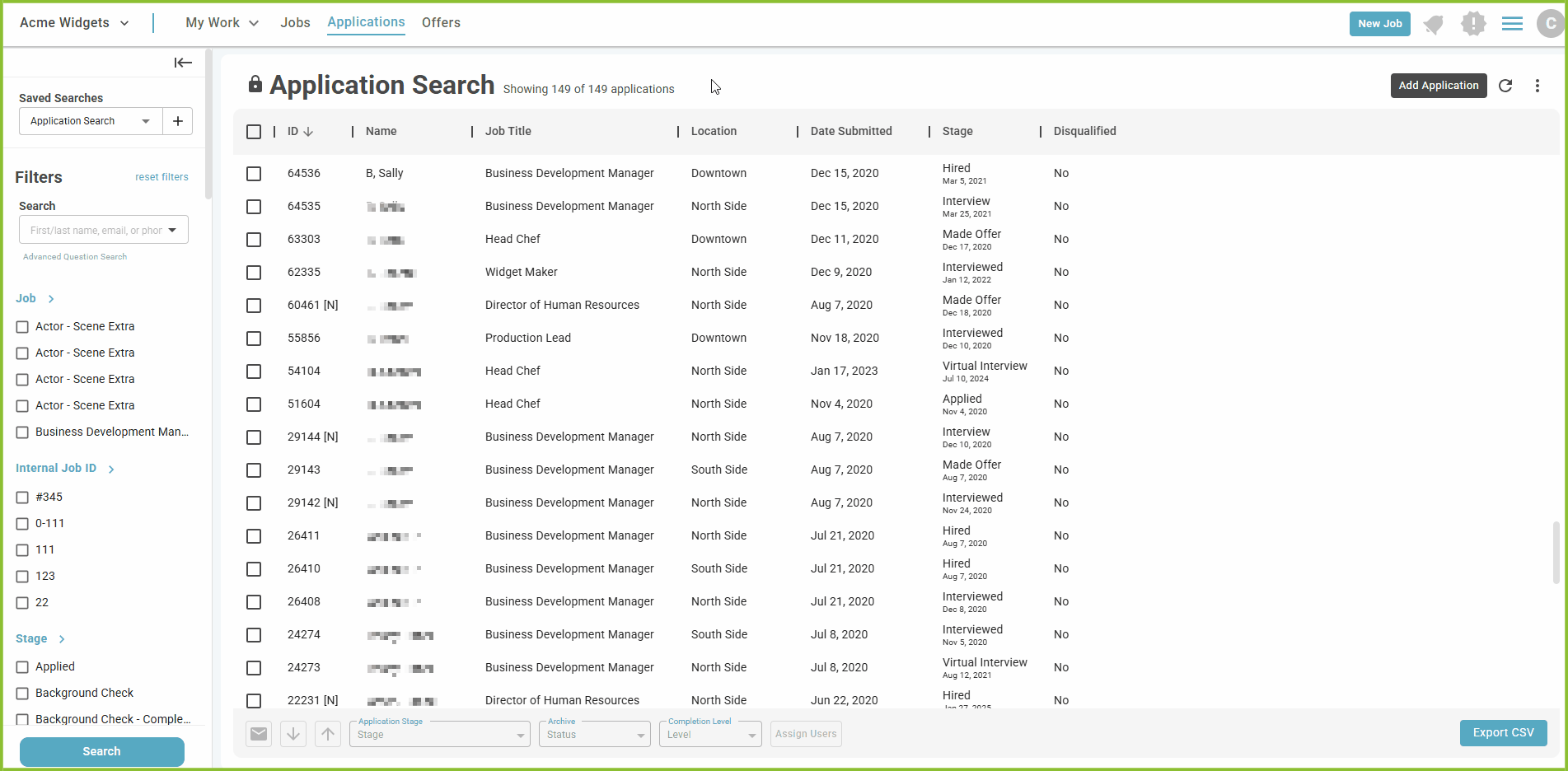Expand the Archive Status dropdown
Screen dimensions: 1568x771
pos(594,734)
